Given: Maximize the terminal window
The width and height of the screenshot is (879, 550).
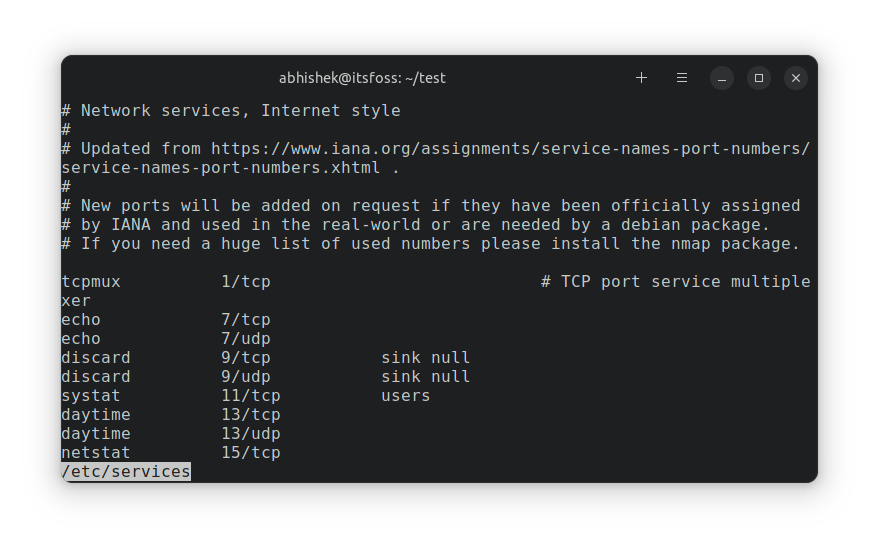Looking at the screenshot, I should click(759, 78).
